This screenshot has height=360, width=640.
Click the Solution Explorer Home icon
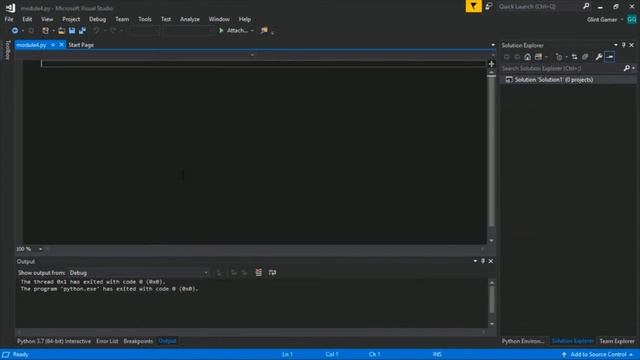[527, 57]
